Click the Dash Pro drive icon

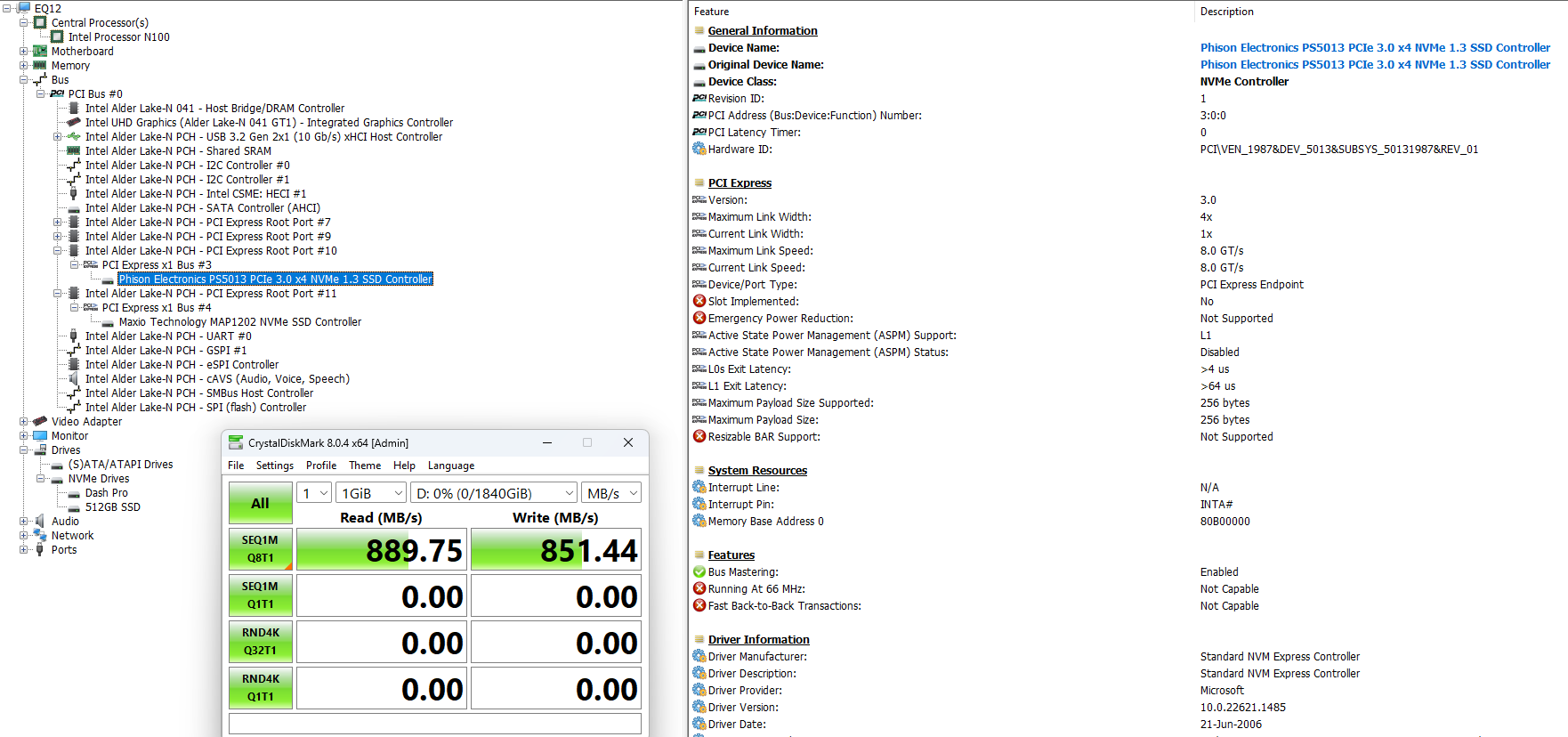coord(75,493)
